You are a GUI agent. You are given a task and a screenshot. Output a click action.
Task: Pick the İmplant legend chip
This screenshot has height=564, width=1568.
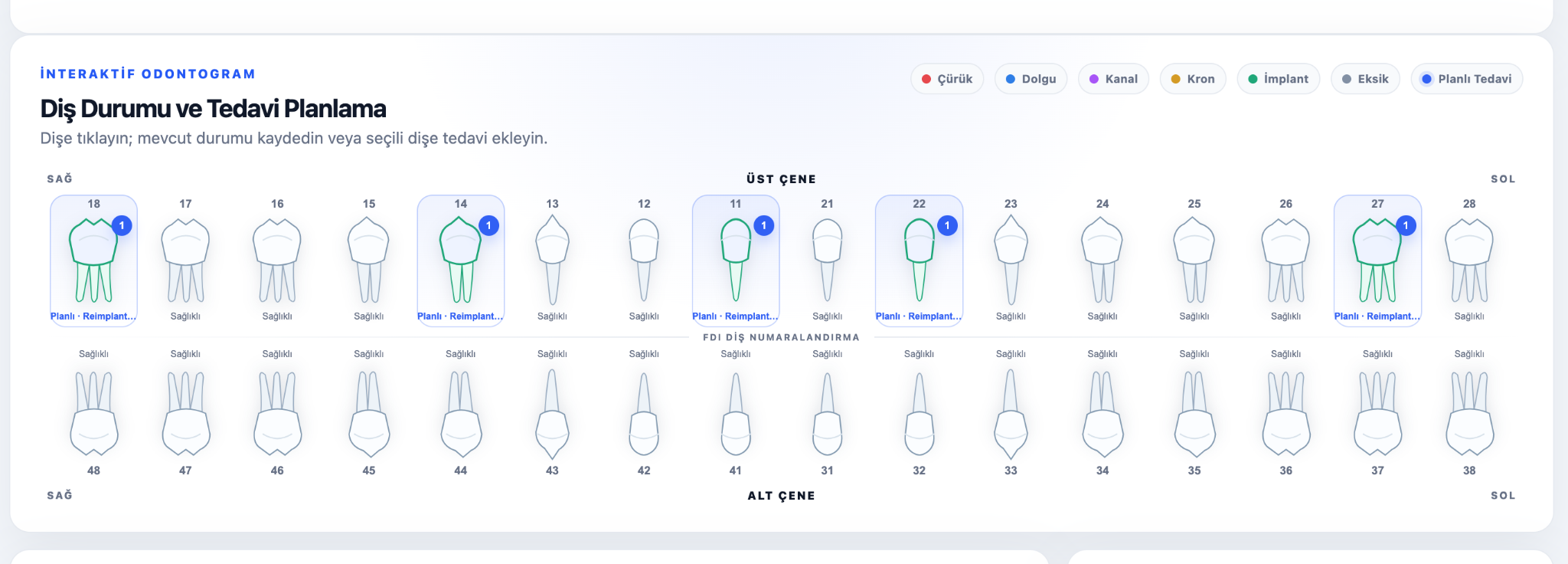point(1279,79)
